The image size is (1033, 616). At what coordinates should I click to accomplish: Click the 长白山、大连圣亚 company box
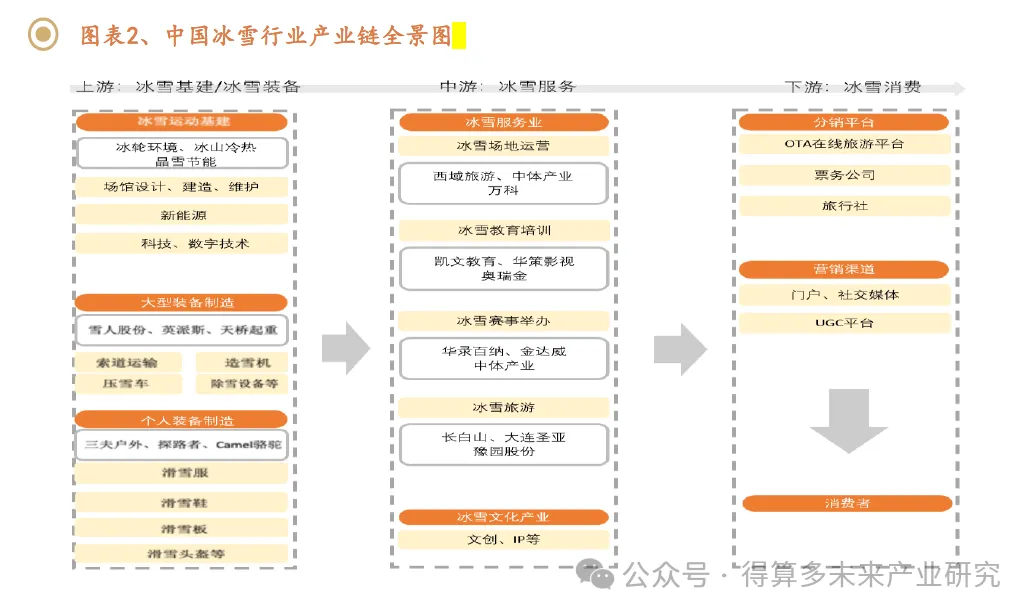click(503, 444)
